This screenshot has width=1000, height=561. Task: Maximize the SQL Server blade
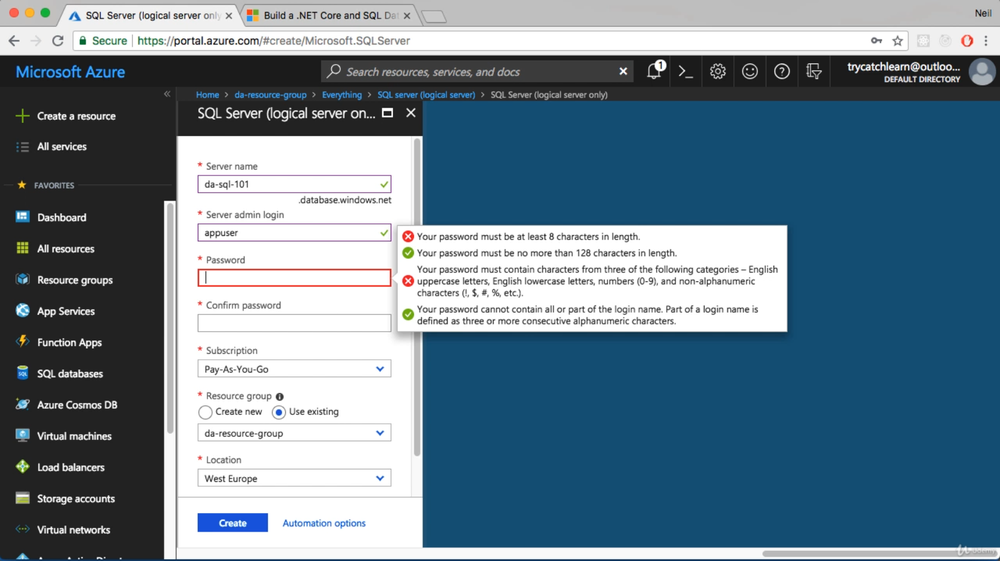(x=387, y=113)
